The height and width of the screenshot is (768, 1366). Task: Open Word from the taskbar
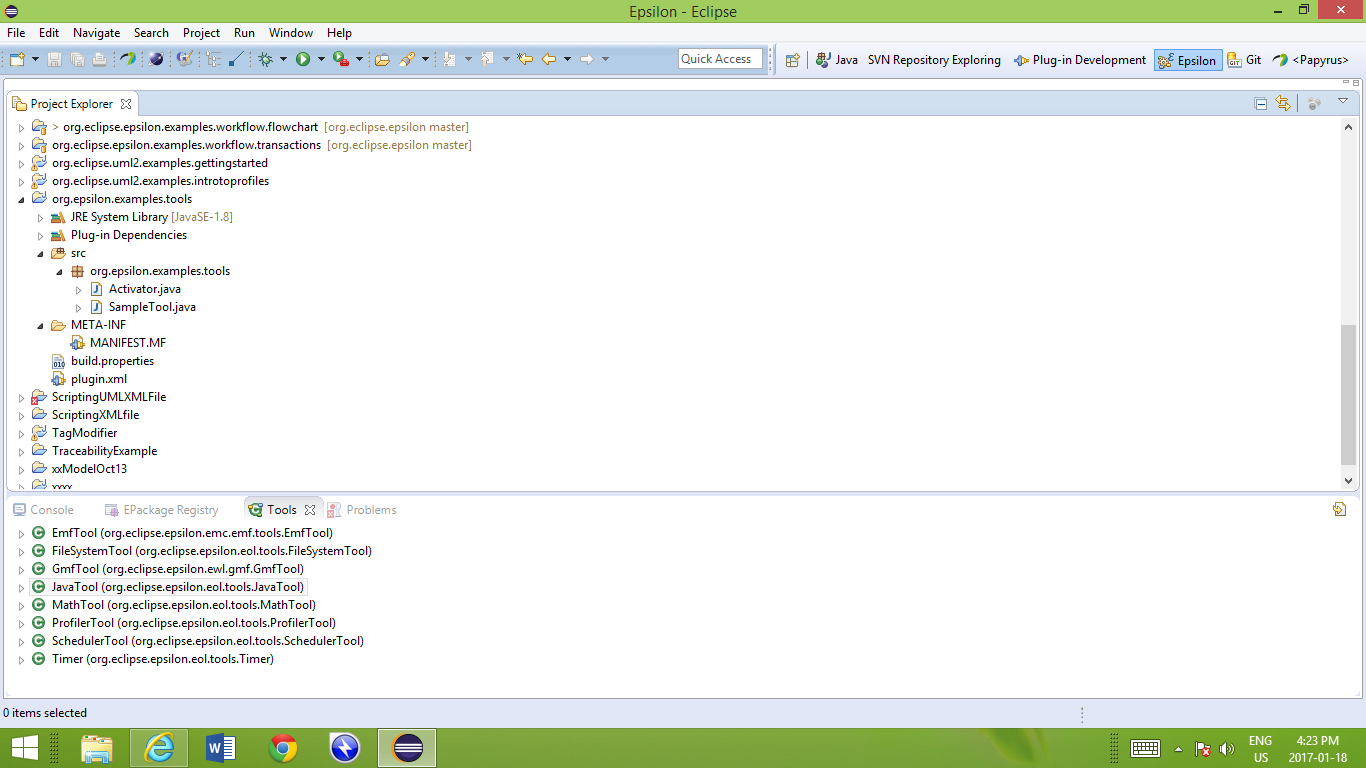[x=220, y=748]
